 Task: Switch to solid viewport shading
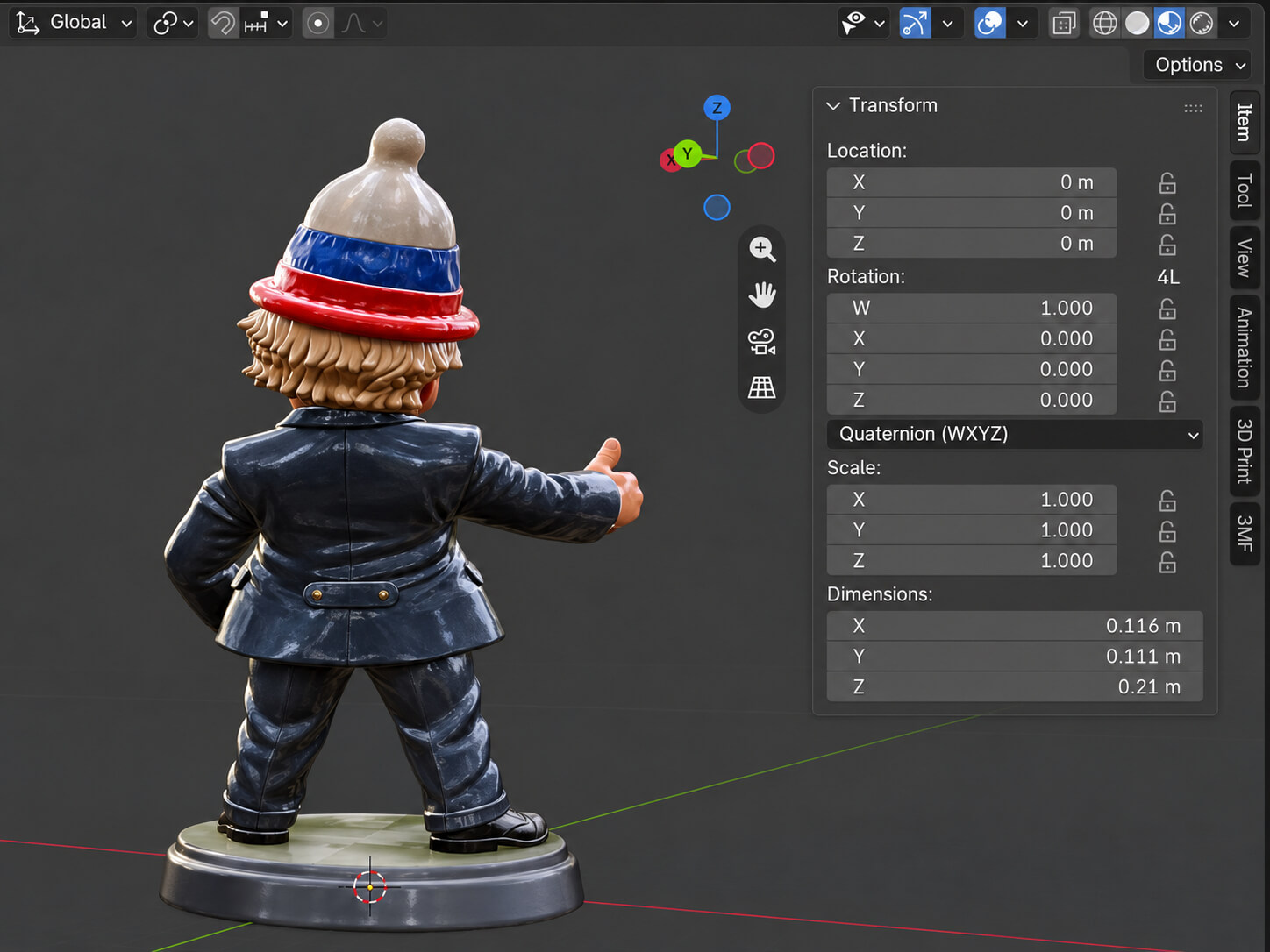[x=1138, y=23]
